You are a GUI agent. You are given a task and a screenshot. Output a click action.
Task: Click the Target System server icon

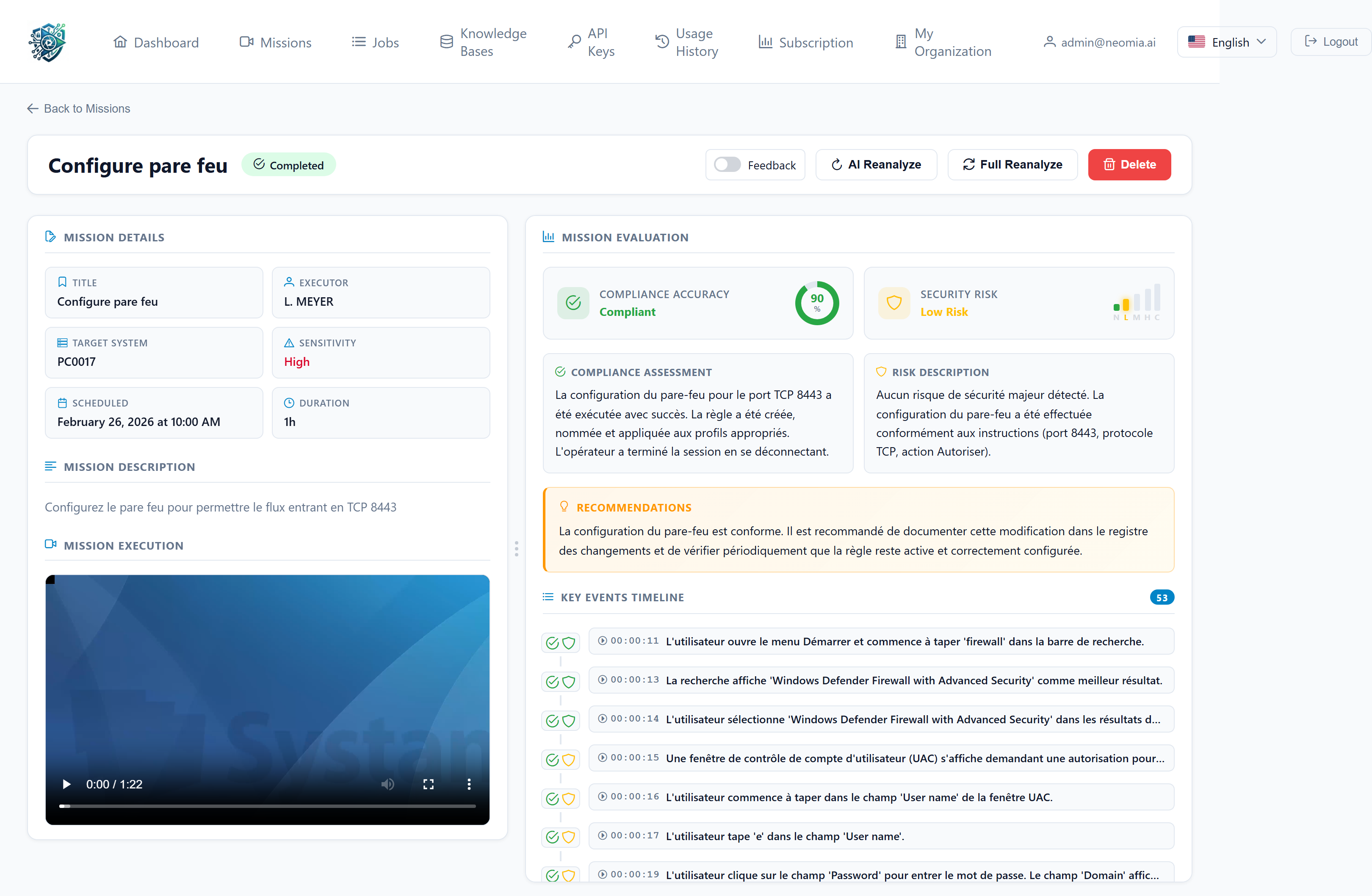click(x=62, y=343)
